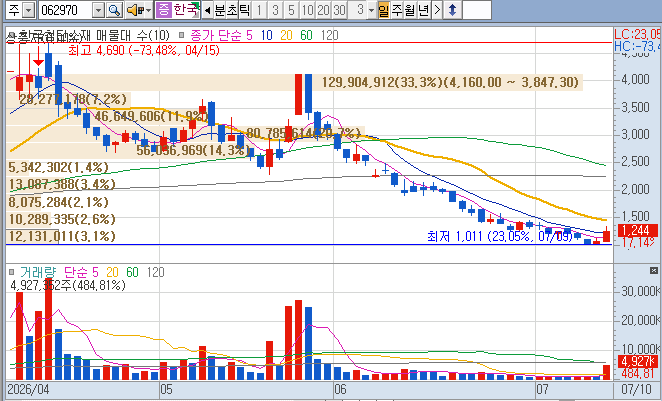Click volume profile label 8,075,284(2.1%)
This screenshot has width=662, height=401.
pyautogui.click(x=58, y=202)
